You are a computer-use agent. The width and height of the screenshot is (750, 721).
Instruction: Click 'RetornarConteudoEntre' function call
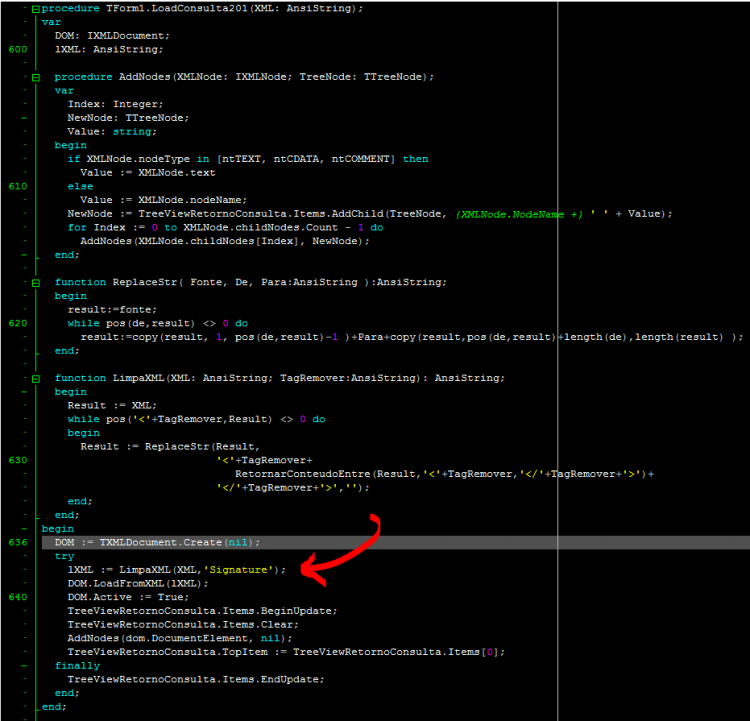pyautogui.click(x=303, y=474)
